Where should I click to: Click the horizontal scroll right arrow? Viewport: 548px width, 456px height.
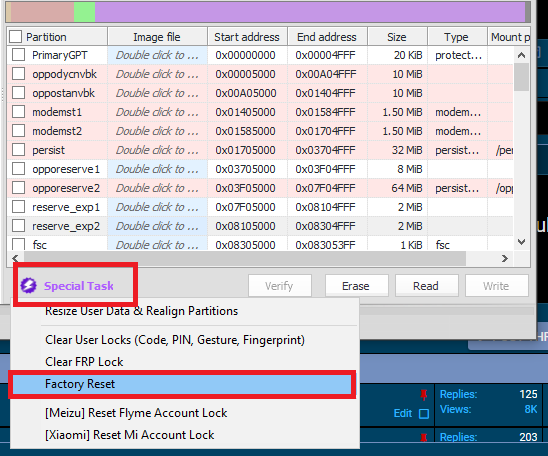(505, 259)
